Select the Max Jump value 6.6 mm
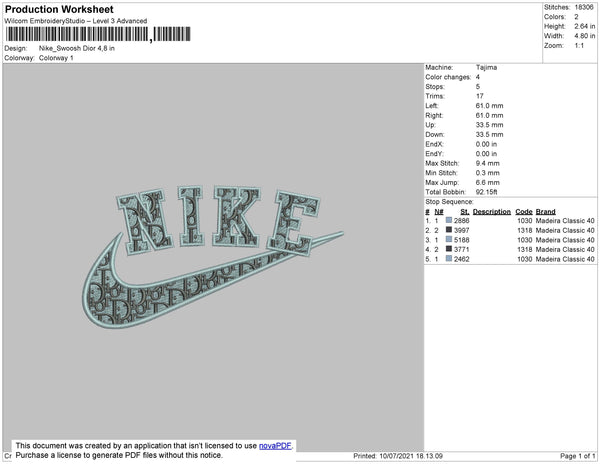The image size is (600, 464). (x=488, y=182)
